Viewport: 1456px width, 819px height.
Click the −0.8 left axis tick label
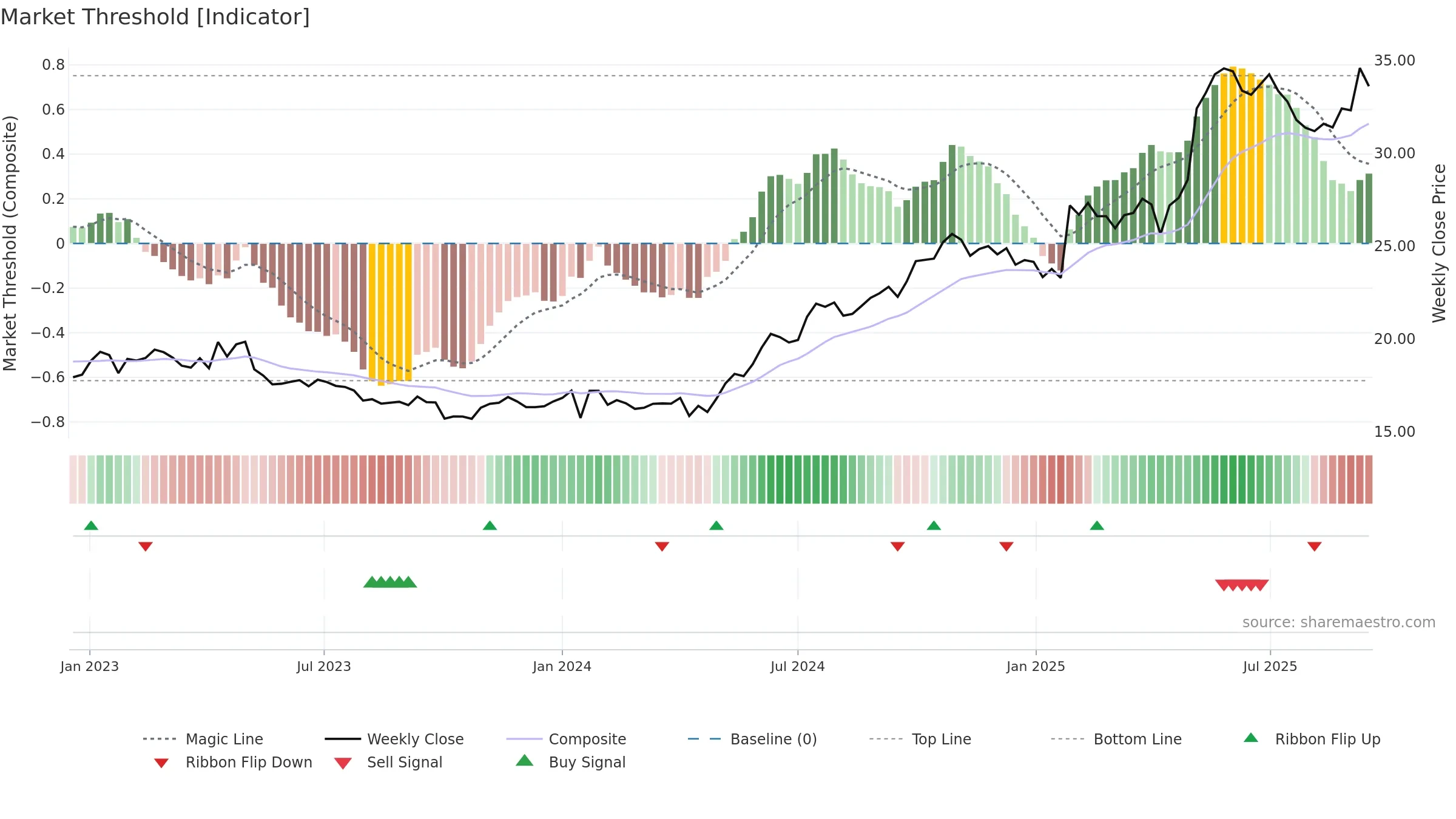48,422
